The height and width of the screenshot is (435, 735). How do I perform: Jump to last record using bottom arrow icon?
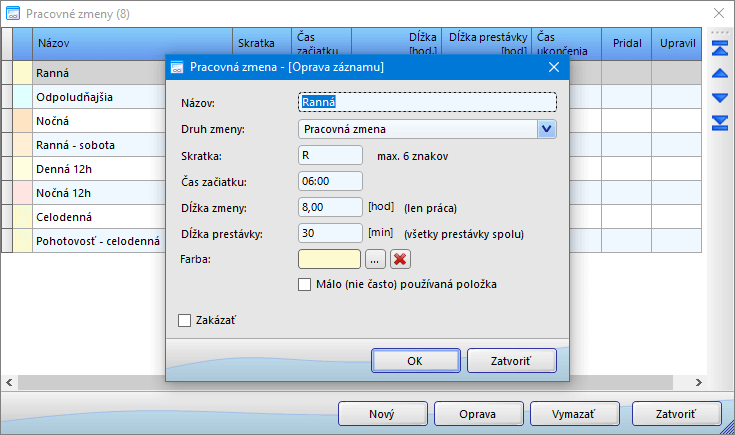click(718, 122)
